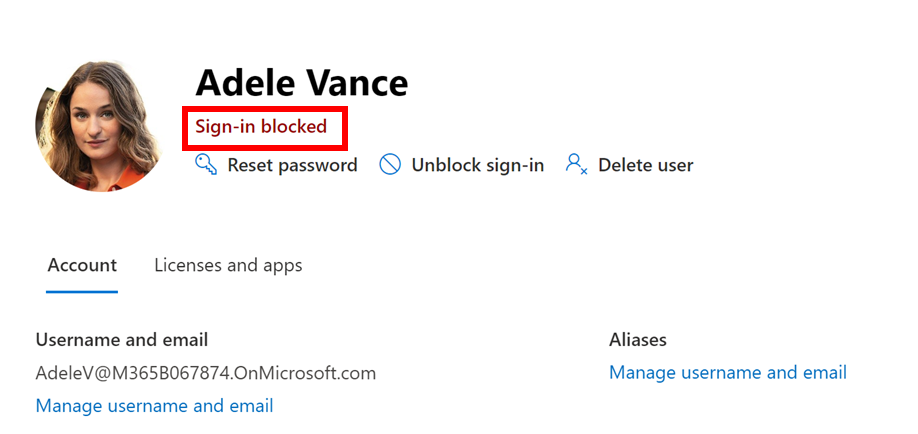Open Manage username and email below the address
This screenshot has height=434, width=918.
pos(154,405)
